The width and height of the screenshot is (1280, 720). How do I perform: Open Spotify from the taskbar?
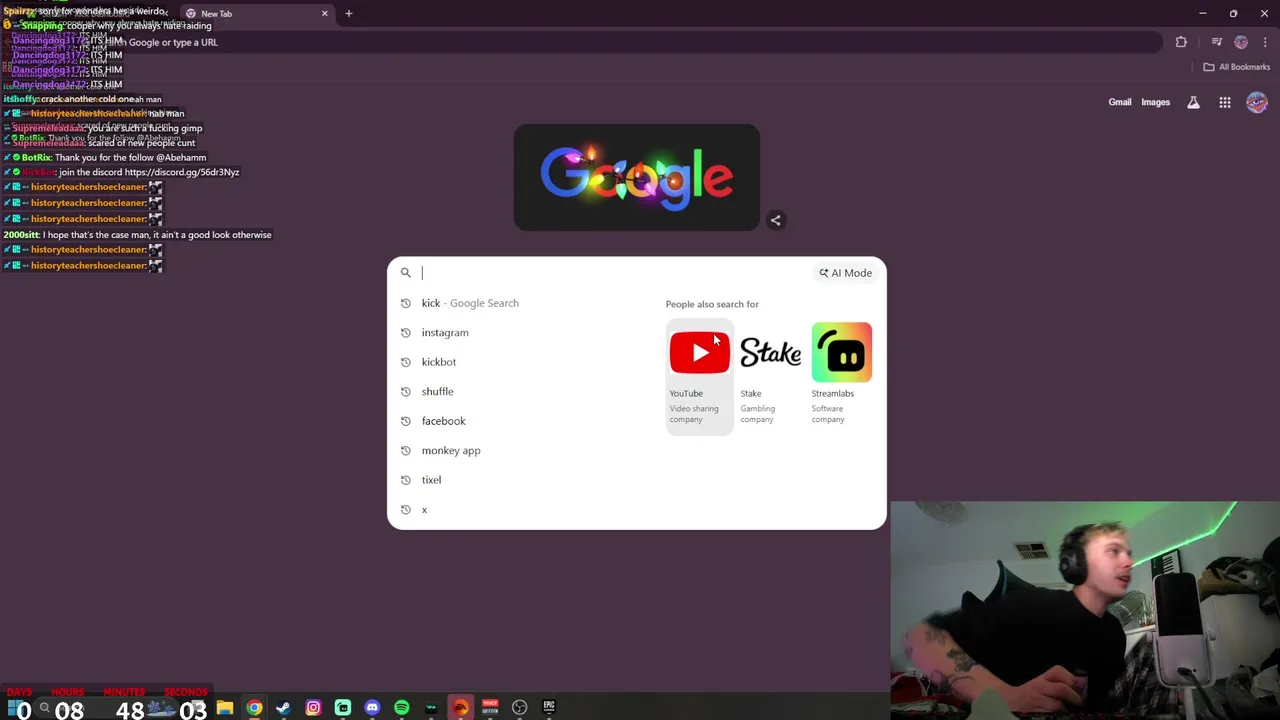(402, 708)
